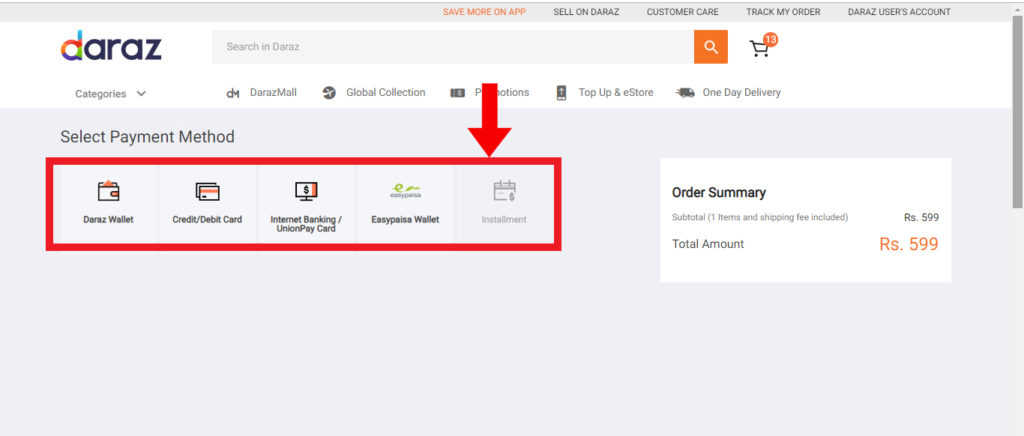Choose Internet Banking / UnionPay Card label
Screen dimensions: 1024x436
pos(306,224)
